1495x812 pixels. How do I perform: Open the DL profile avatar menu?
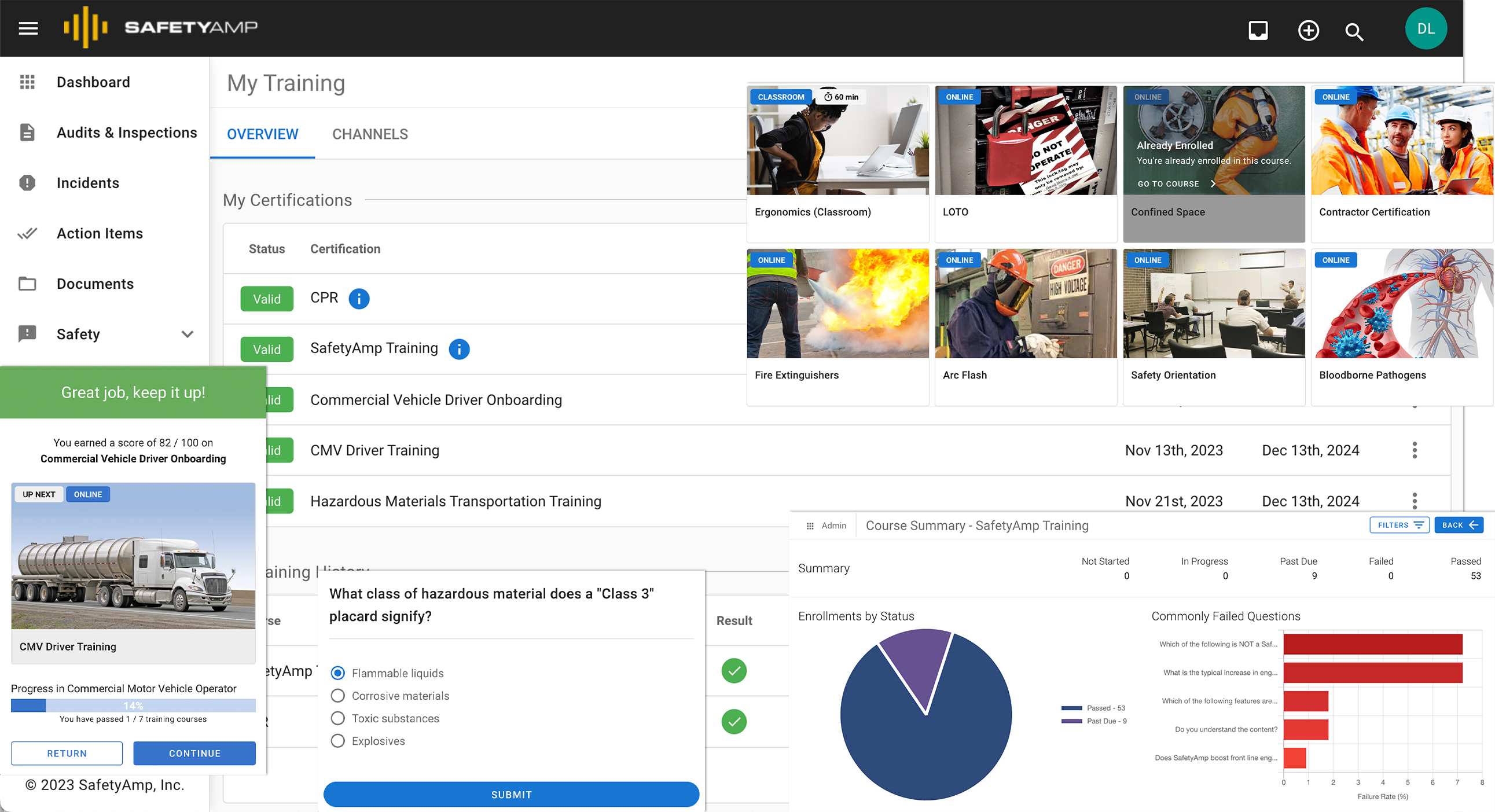click(1426, 27)
